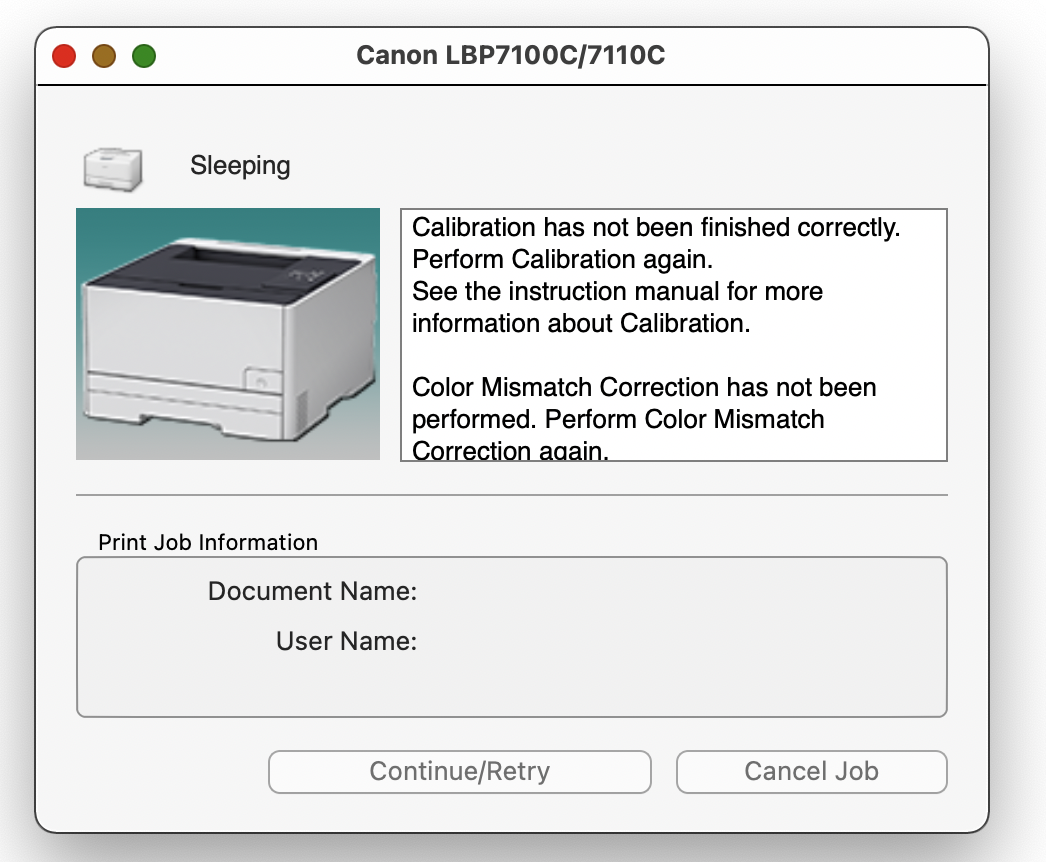Click the Sleeping status label

pyautogui.click(x=240, y=165)
